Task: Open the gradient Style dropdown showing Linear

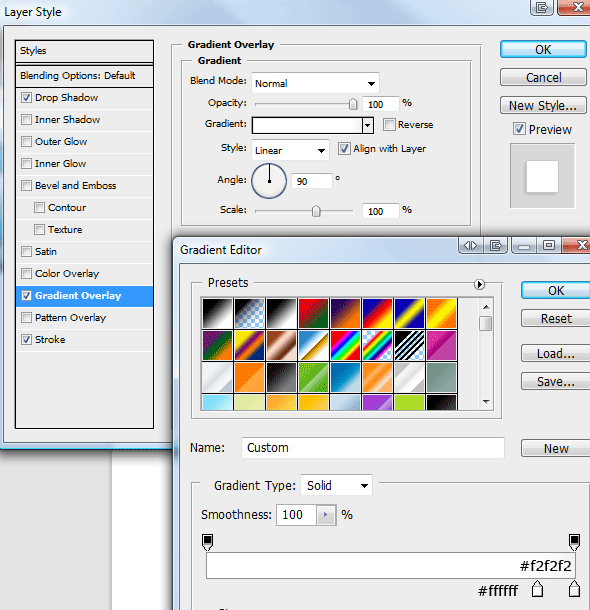Action: coord(290,150)
